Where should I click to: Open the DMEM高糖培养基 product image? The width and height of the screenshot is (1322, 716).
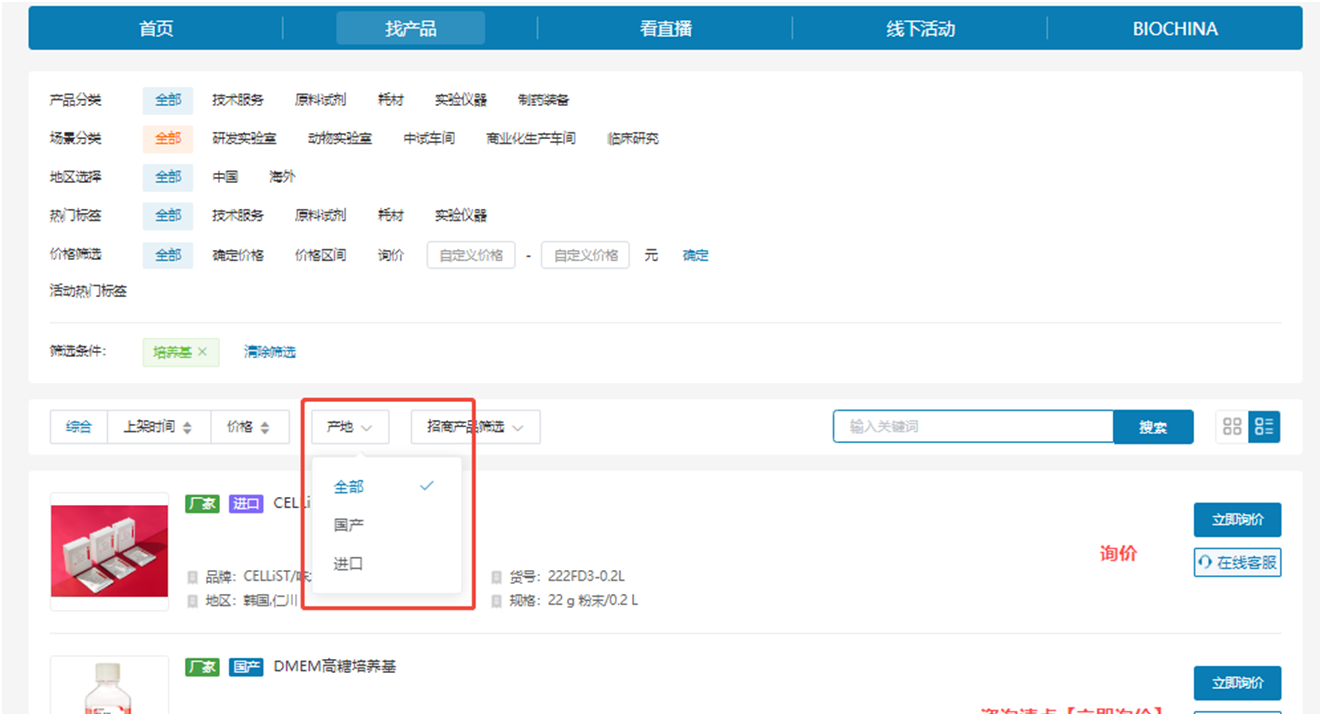click(x=109, y=688)
